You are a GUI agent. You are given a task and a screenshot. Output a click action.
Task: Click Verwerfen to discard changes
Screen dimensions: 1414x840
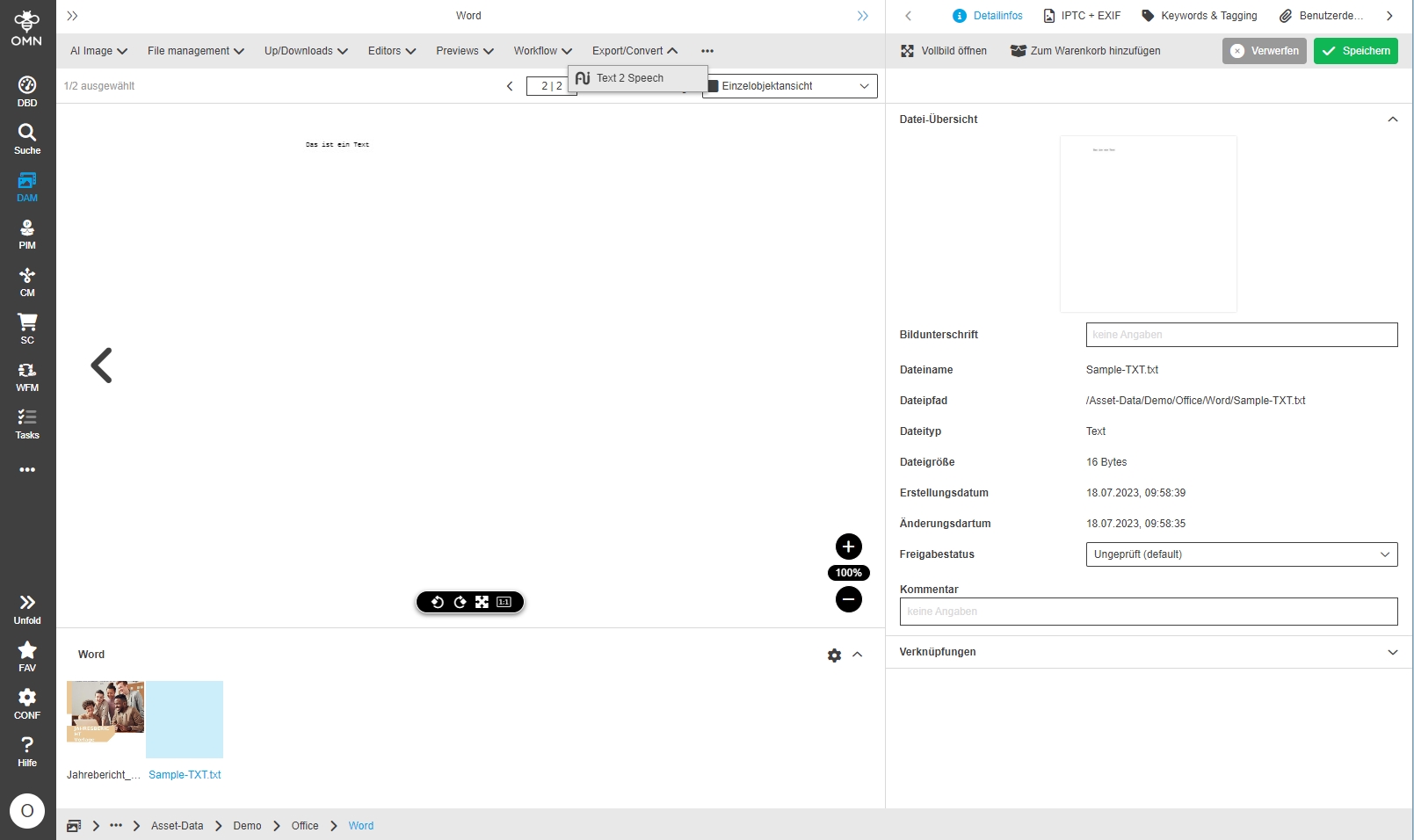pos(1265,51)
